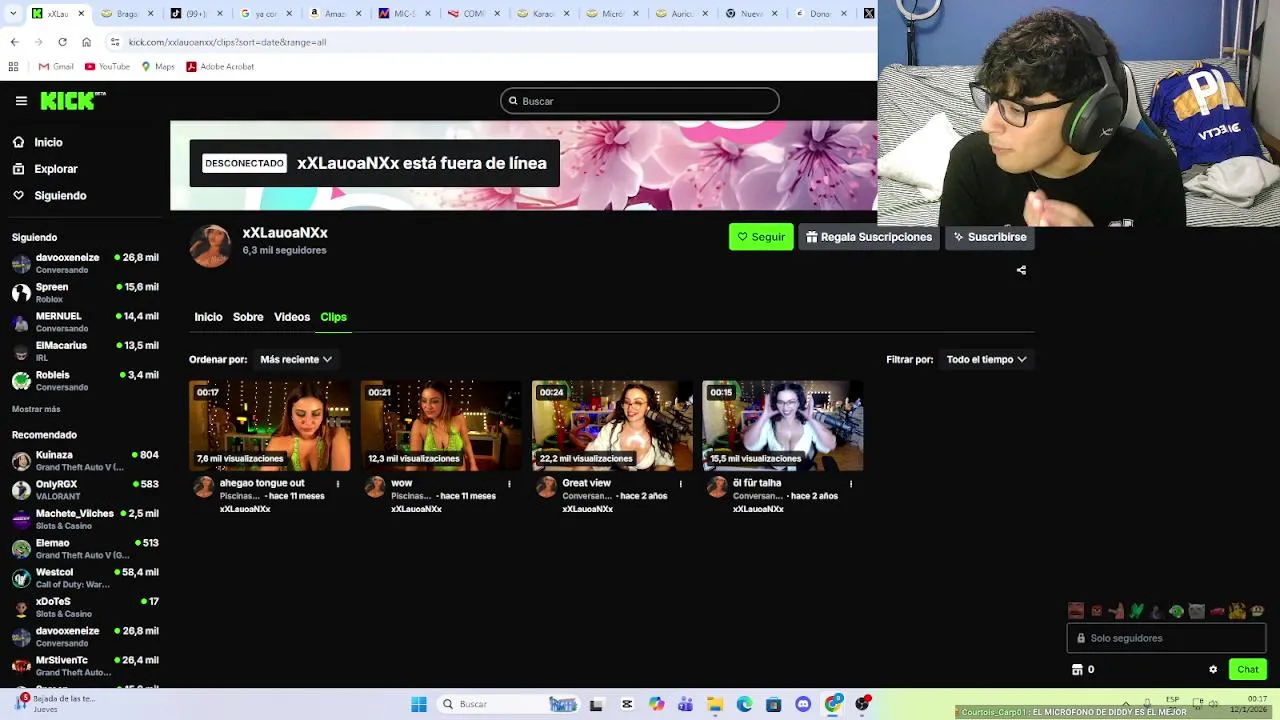Screen dimensions: 1280x720
Task: Pick the gray cat emote in chat
Action: click(x=1197, y=611)
